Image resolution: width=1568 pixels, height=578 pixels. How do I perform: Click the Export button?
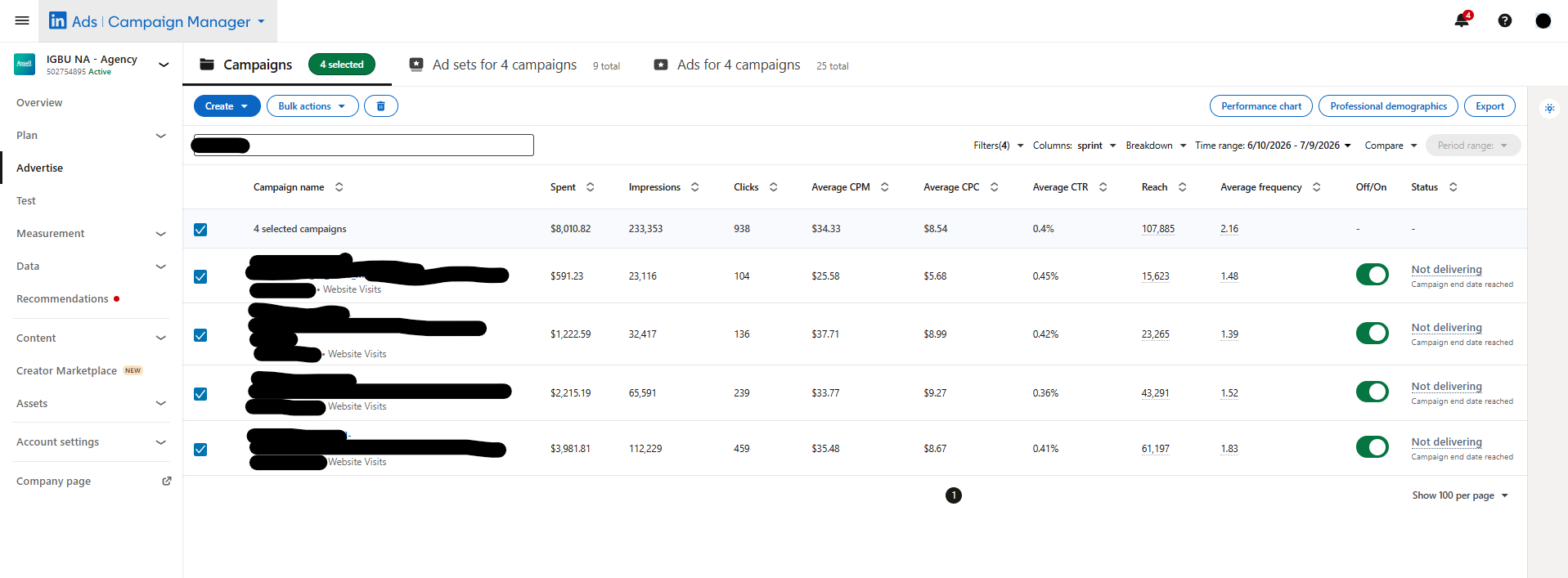[x=1489, y=106]
